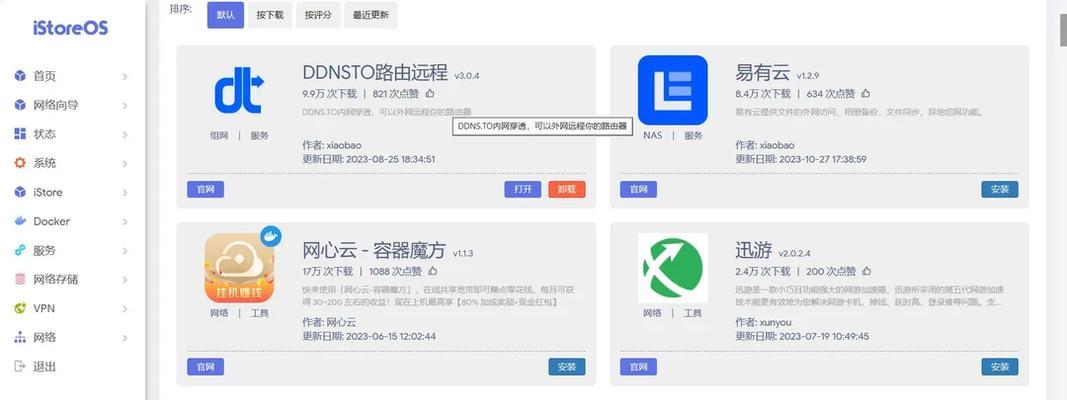
Task: Click the DDNSTO路由远程 title
Action: 375,72
